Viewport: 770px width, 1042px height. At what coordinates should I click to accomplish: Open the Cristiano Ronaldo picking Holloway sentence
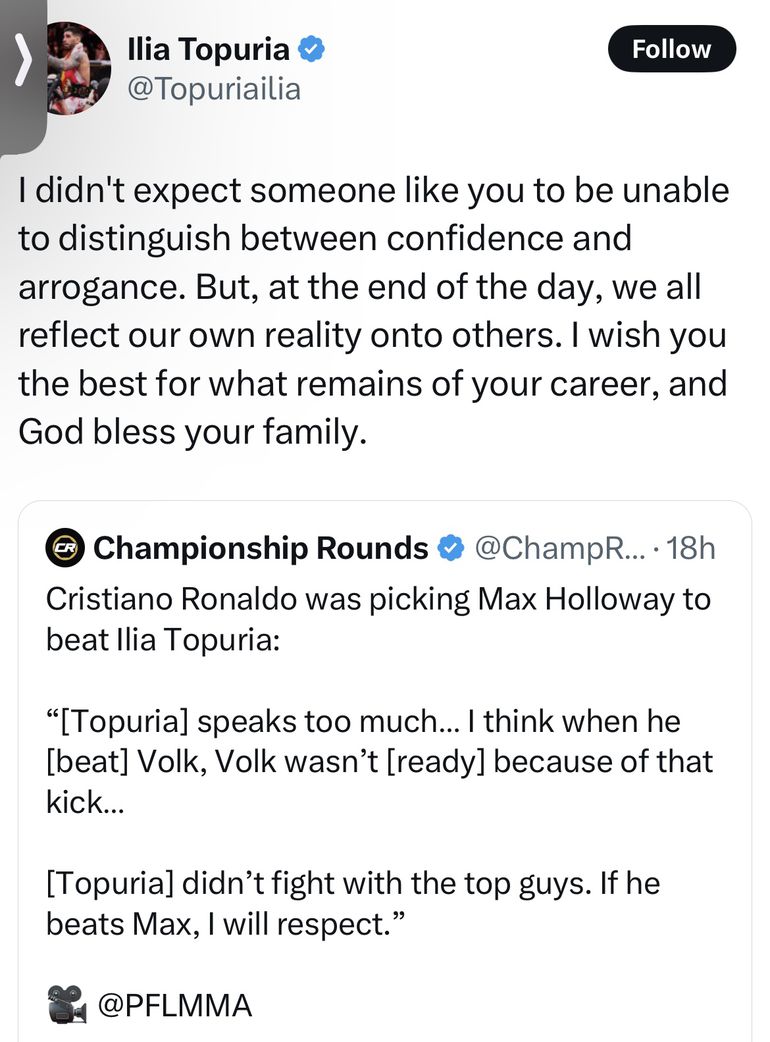(379, 617)
